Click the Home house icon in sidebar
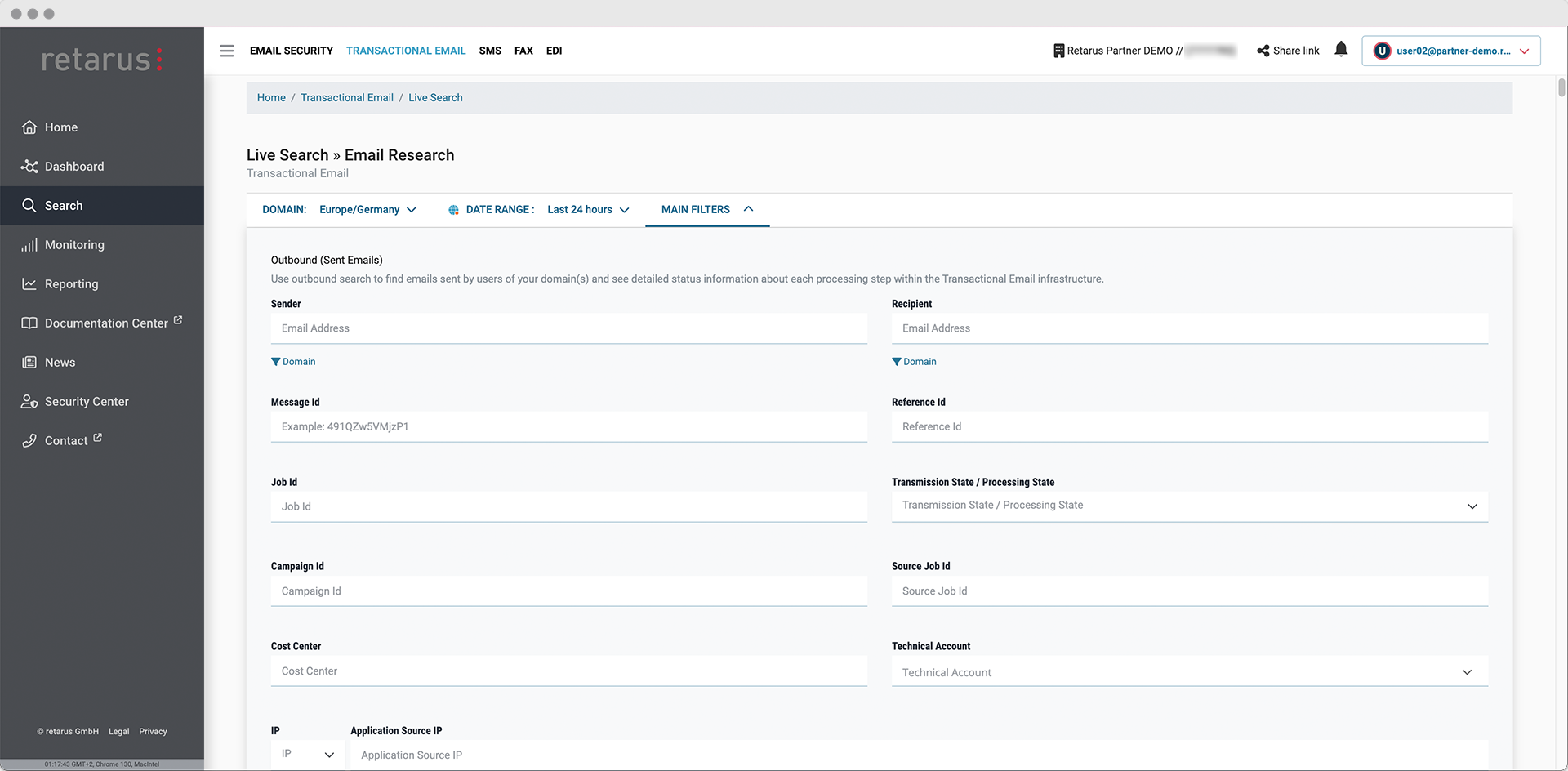Screen dimensions: 1568x771 point(29,127)
